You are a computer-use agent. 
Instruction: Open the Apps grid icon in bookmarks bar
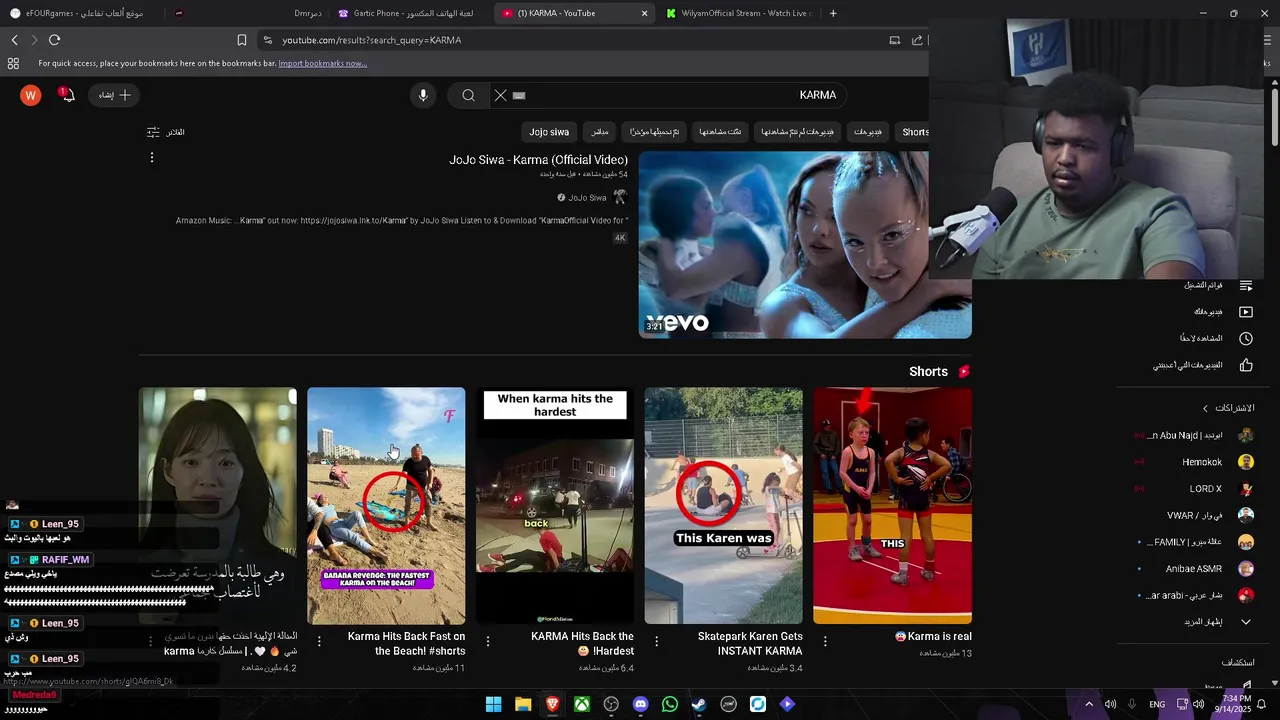coord(13,63)
